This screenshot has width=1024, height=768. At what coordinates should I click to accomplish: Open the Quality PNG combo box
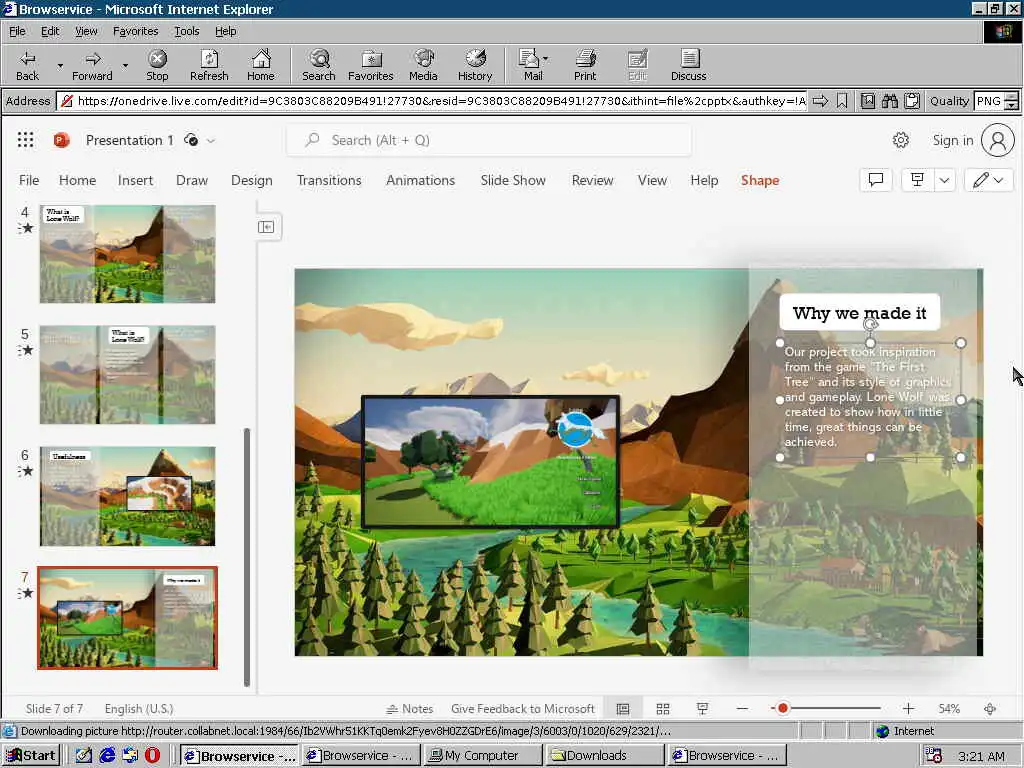(x=995, y=101)
